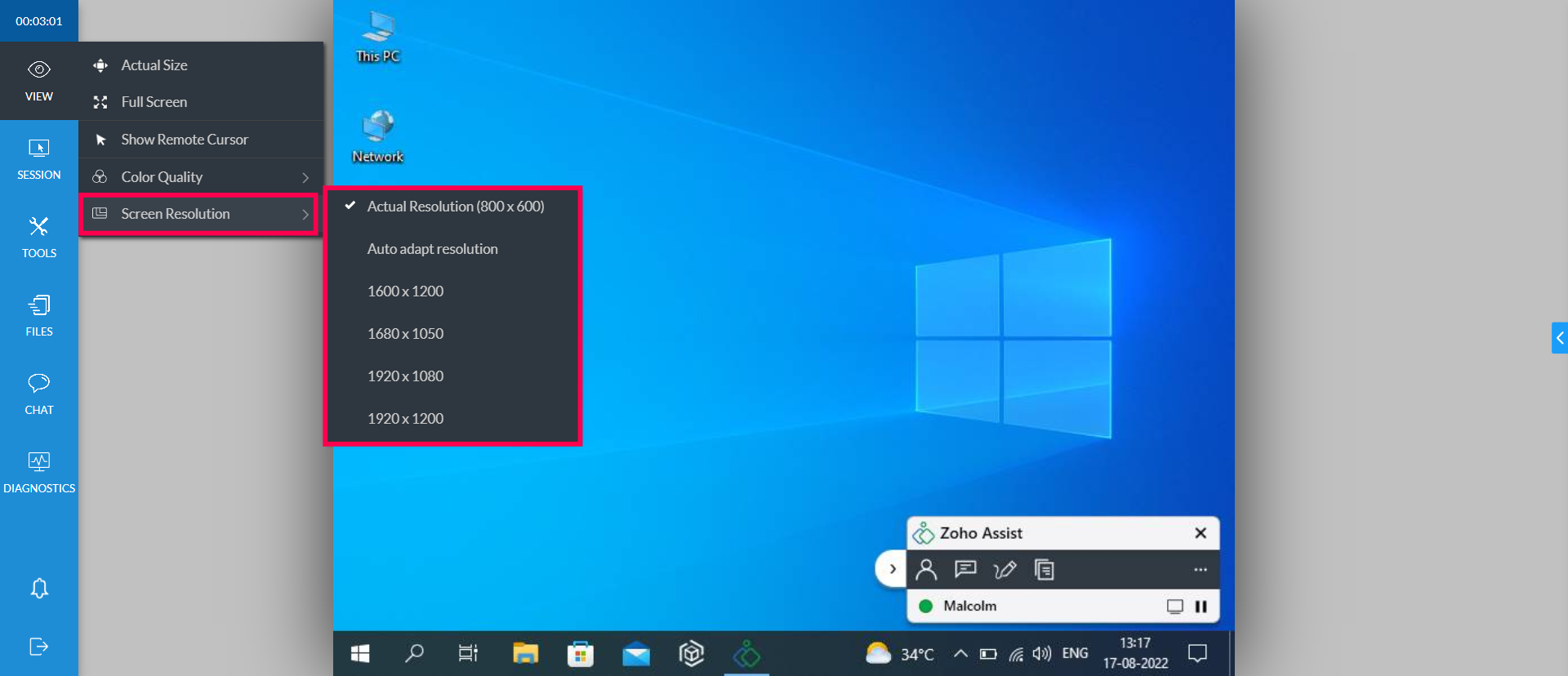Click the This PC desktop icon
Screen dimensions: 1568x676
tap(378, 37)
